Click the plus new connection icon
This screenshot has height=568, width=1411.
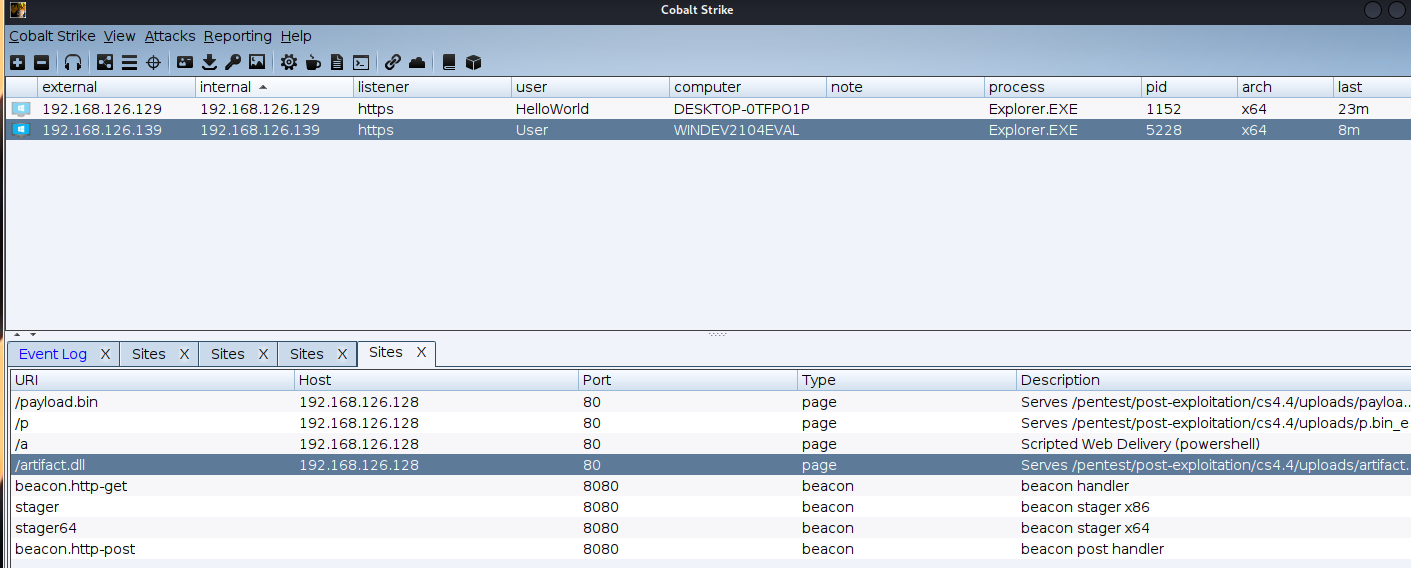tap(17, 62)
